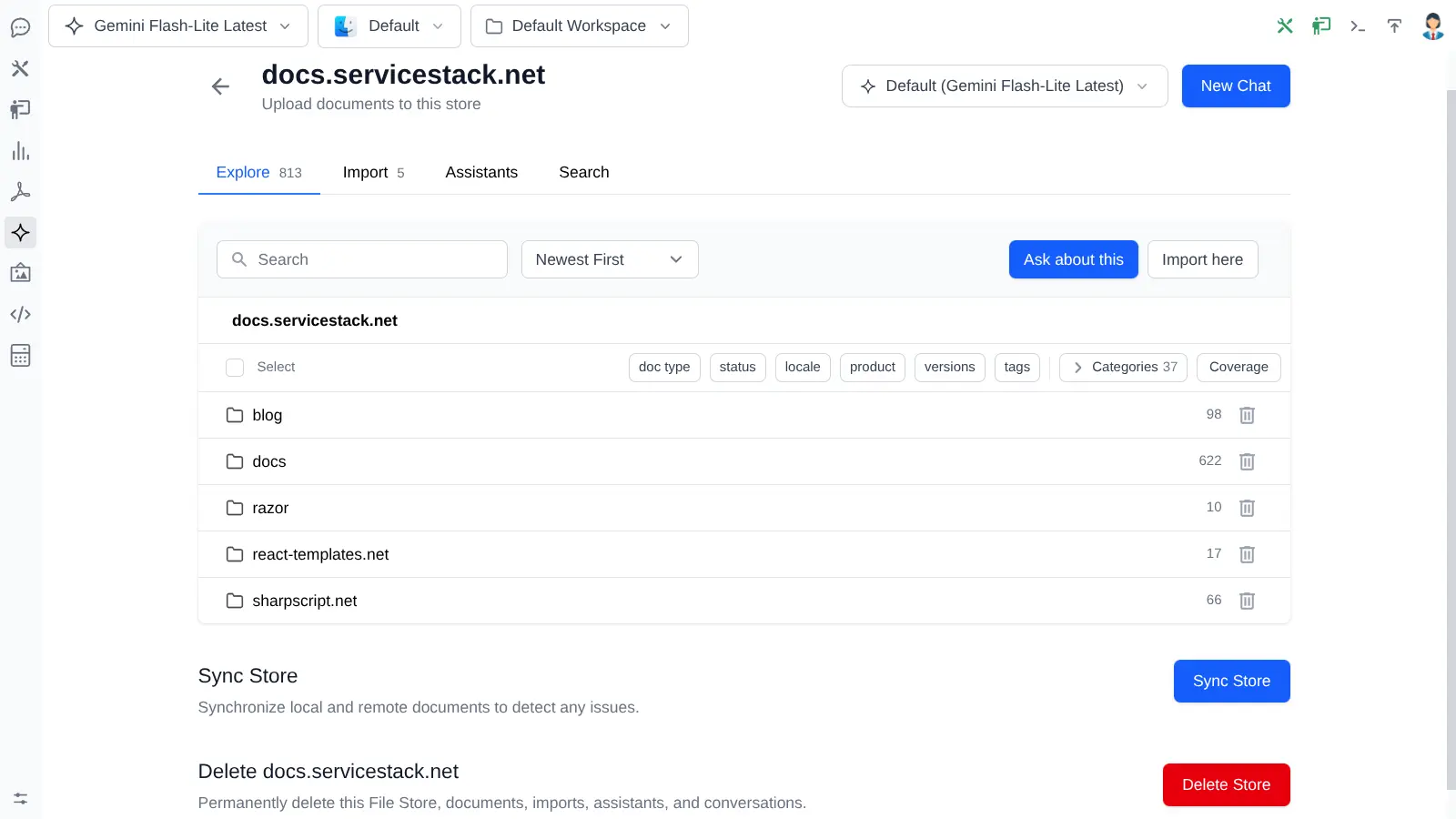Viewport: 1456px width, 819px height.
Task: Open the user avatar menu
Action: click(x=1433, y=25)
